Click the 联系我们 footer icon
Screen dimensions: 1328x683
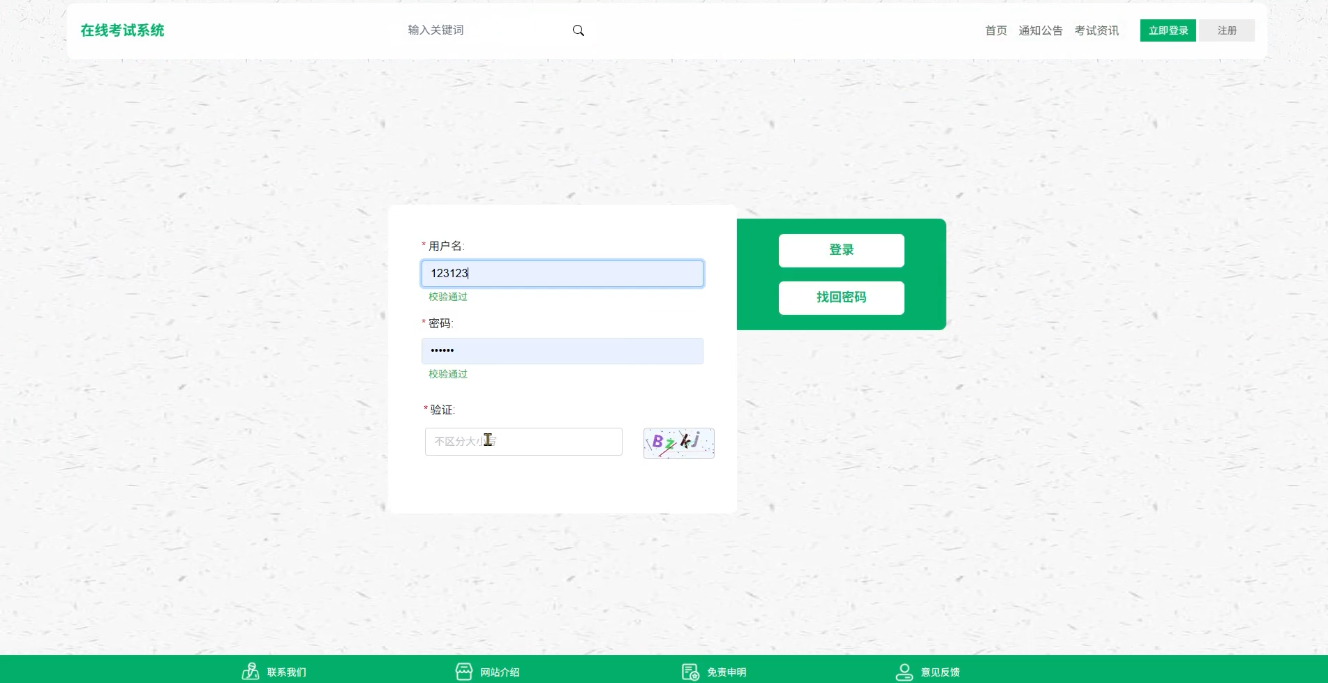(x=251, y=672)
